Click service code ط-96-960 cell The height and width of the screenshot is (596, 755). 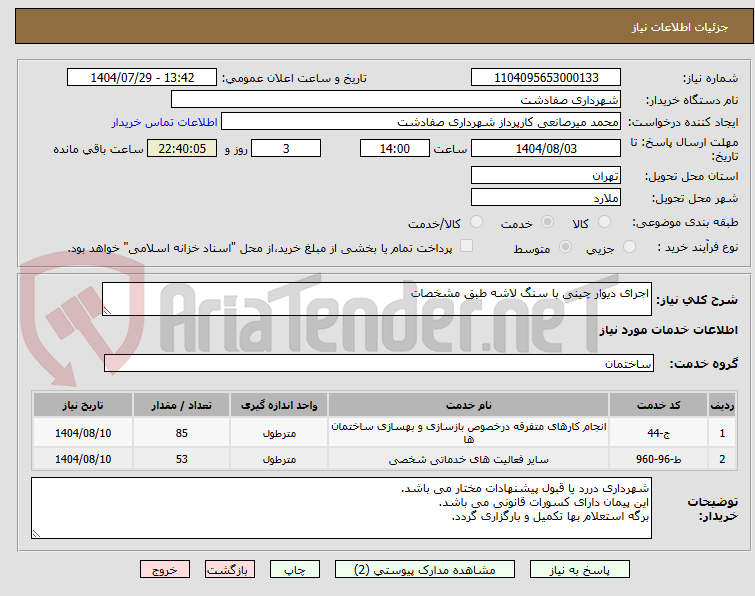point(658,459)
